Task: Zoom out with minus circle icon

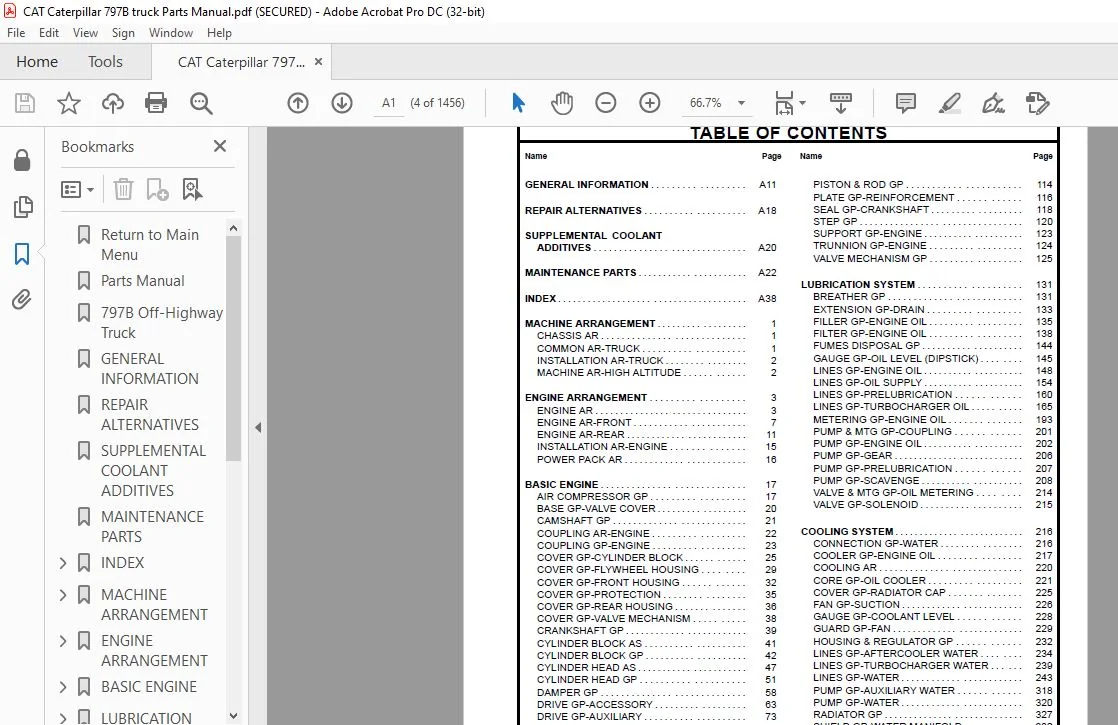Action: (605, 103)
